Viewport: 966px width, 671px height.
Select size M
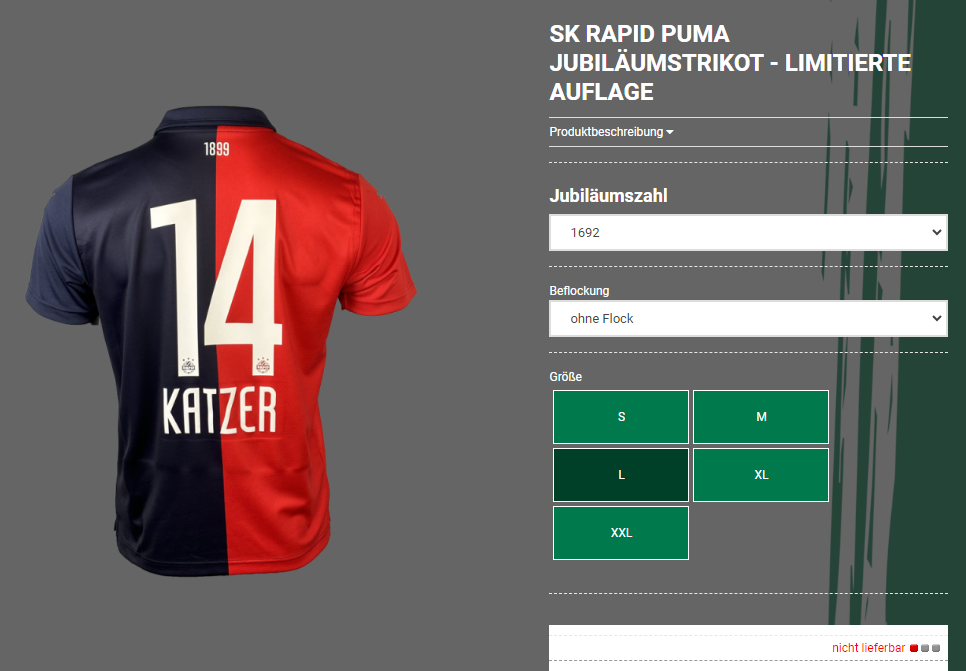pyautogui.click(x=761, y=417)
